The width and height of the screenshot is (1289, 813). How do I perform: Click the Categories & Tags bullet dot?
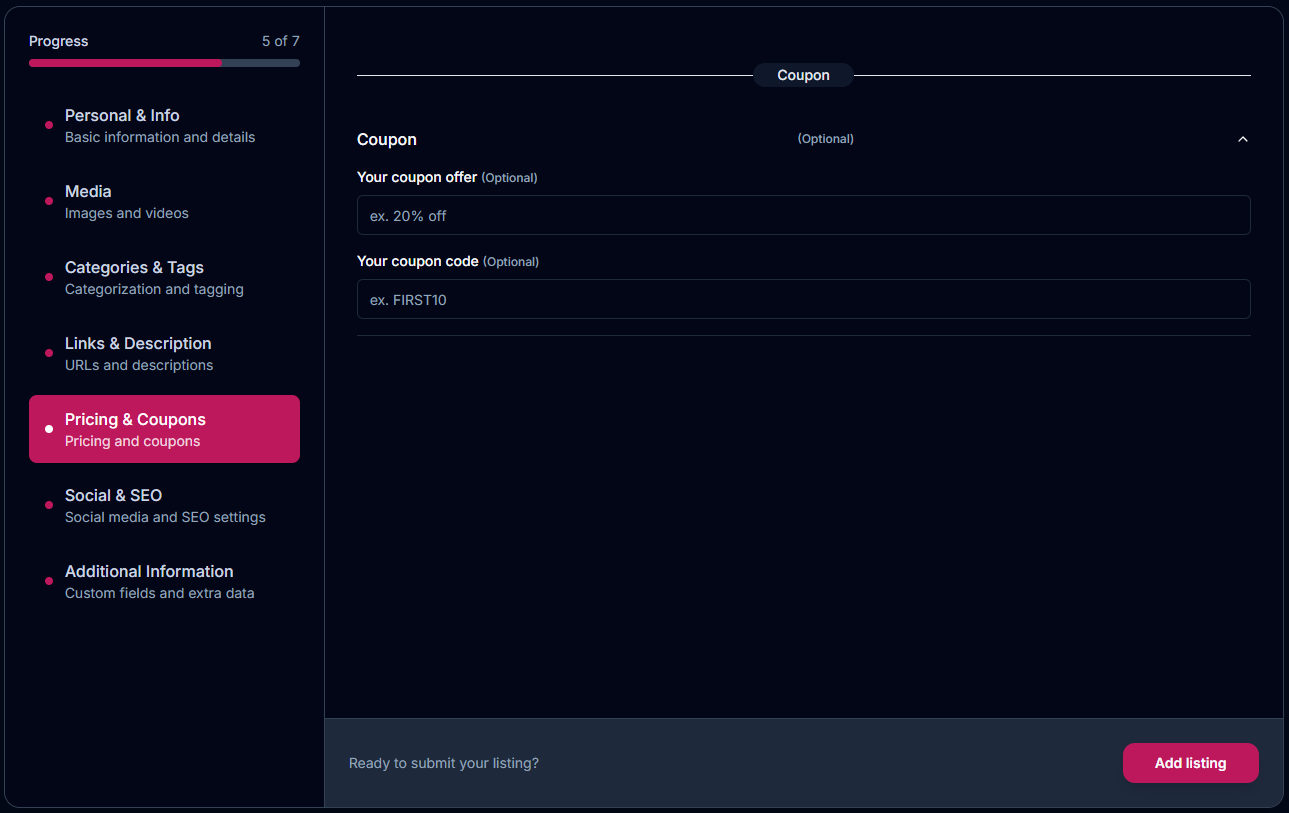tap(49, 277)
